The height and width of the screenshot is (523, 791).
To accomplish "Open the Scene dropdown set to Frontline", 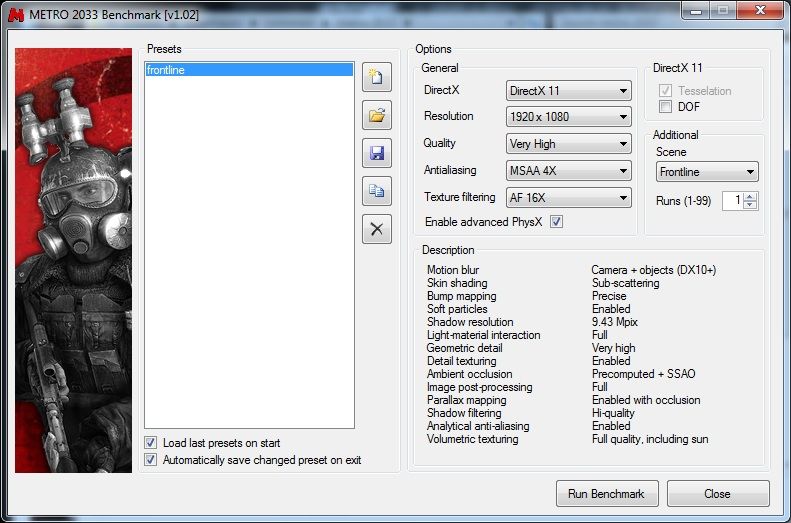I will (707, 172).
